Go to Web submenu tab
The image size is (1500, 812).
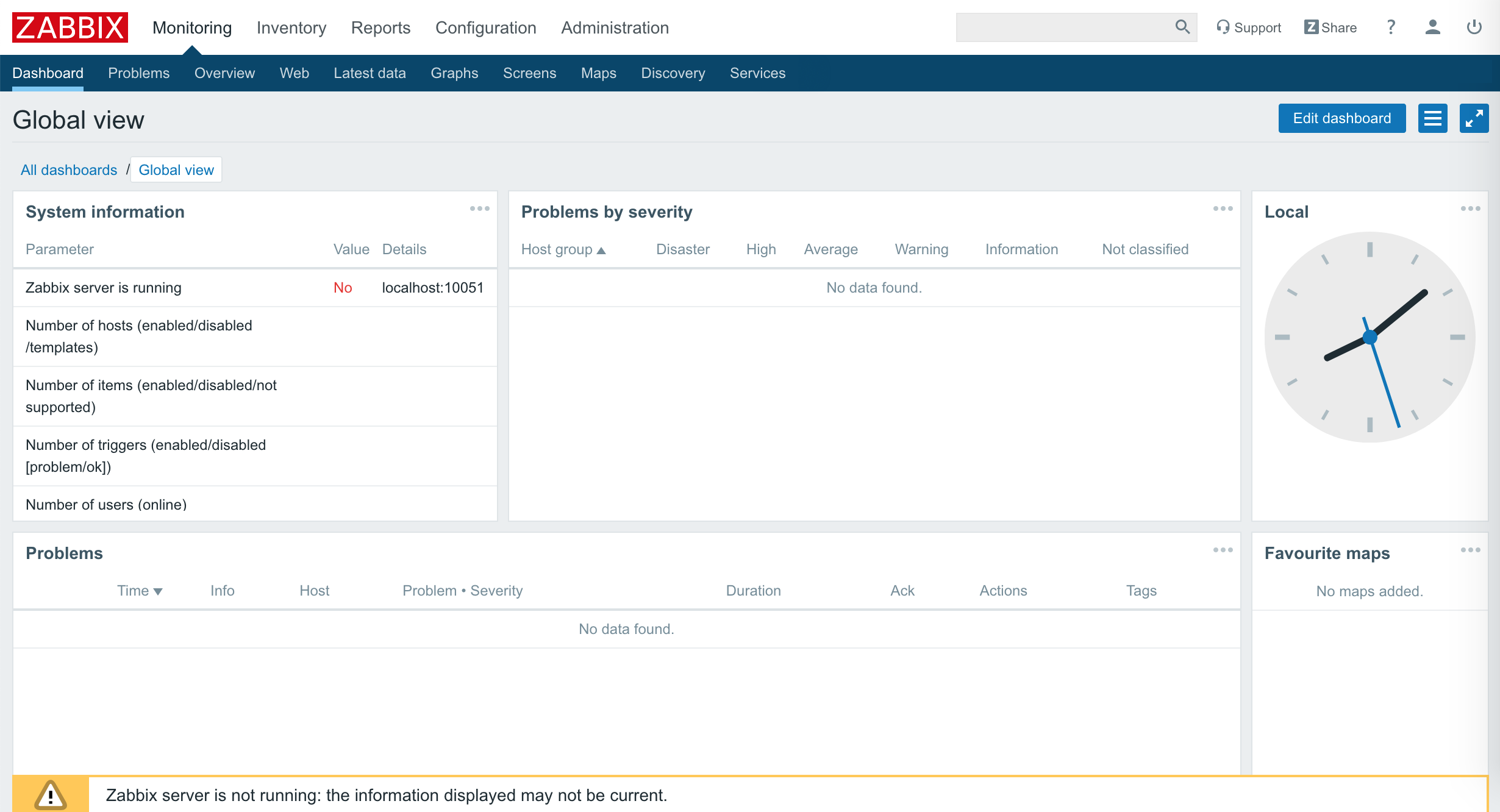[x=295, y=73]
